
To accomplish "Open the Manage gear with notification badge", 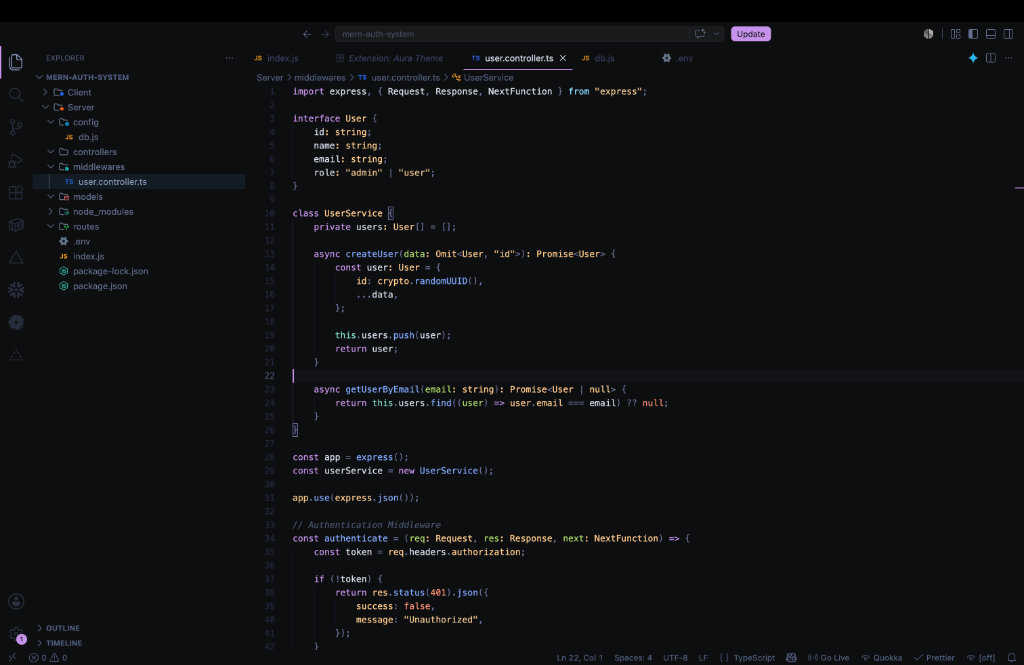I will [16, 634].
